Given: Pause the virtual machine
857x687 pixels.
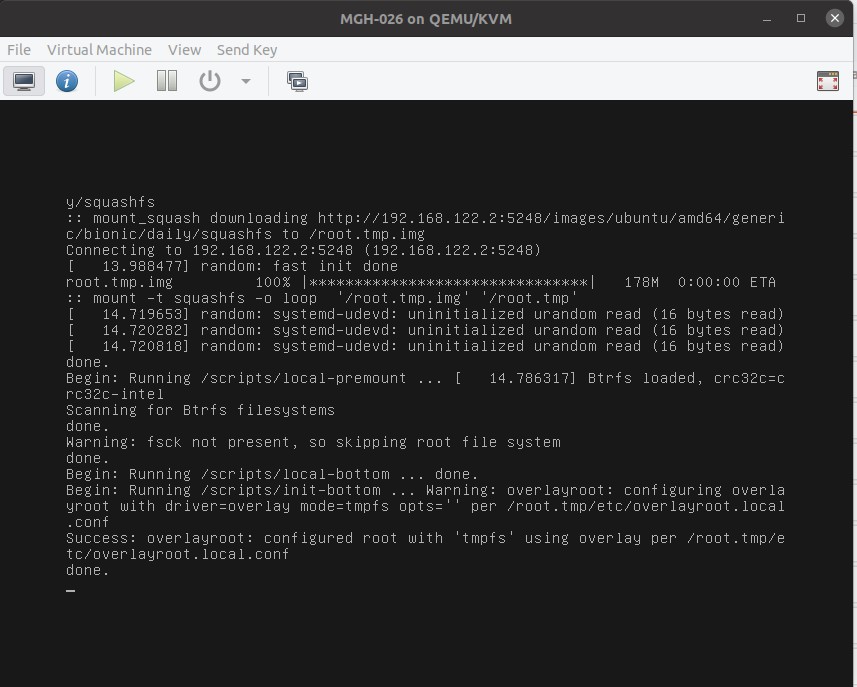Looking at the screenshot, I should [167, 81].
